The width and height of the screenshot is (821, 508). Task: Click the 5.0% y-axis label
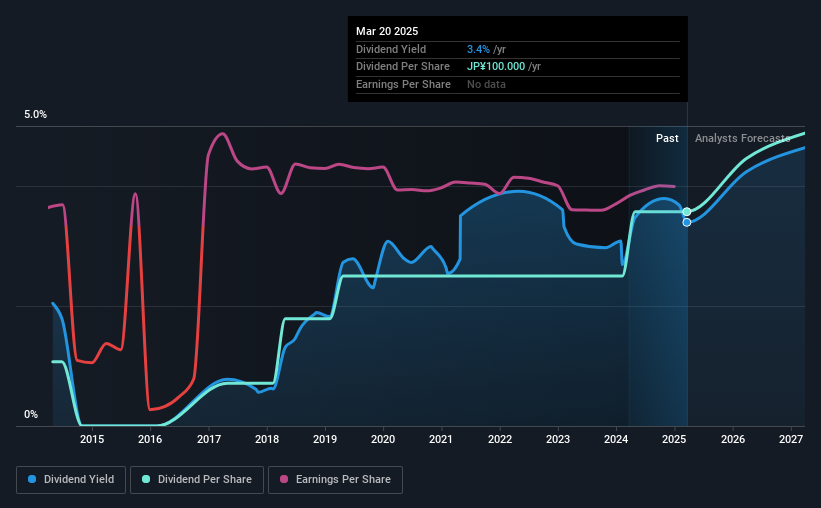pos(35,114)
